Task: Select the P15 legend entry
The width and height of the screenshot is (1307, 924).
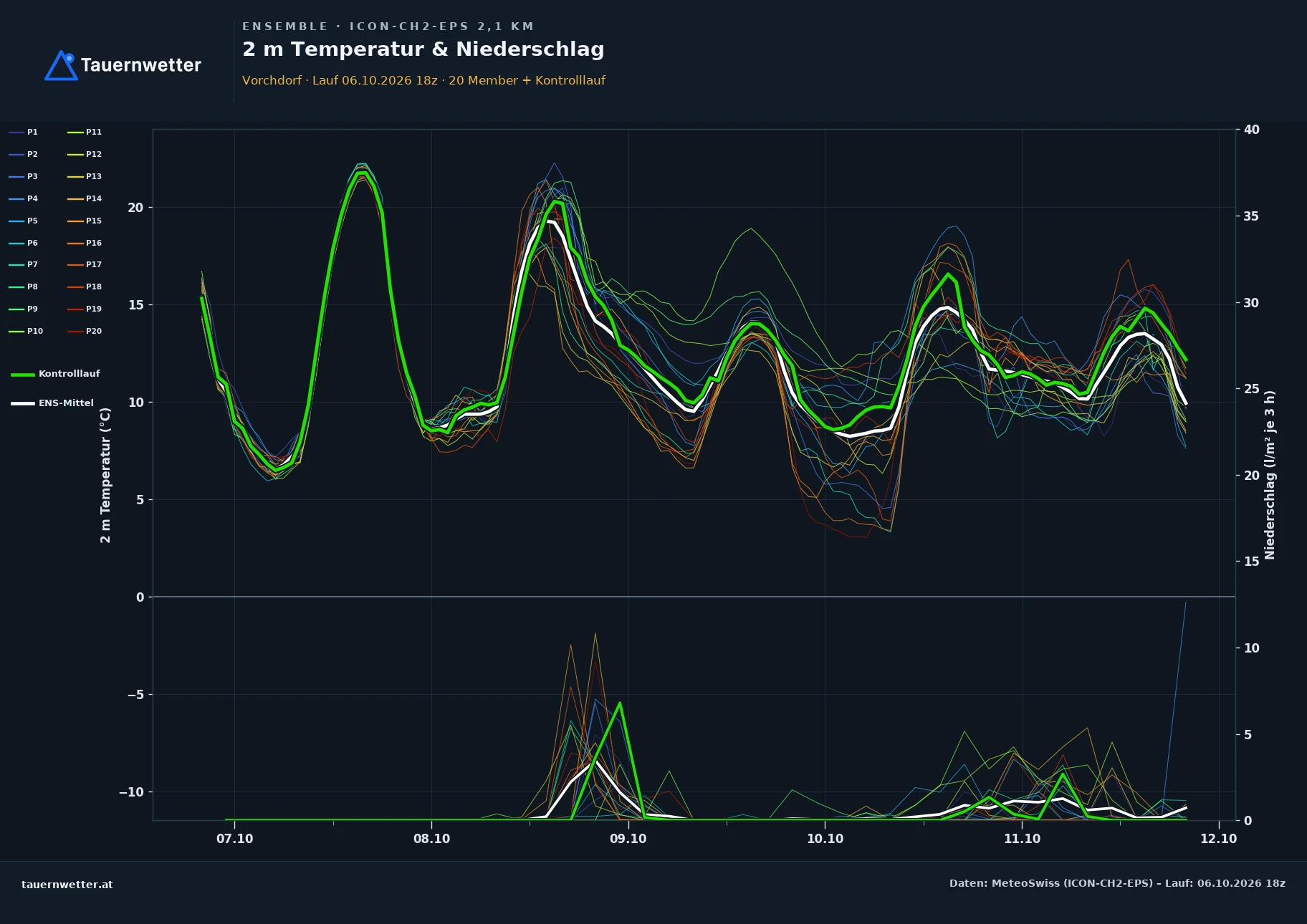Action: [85, 221]
